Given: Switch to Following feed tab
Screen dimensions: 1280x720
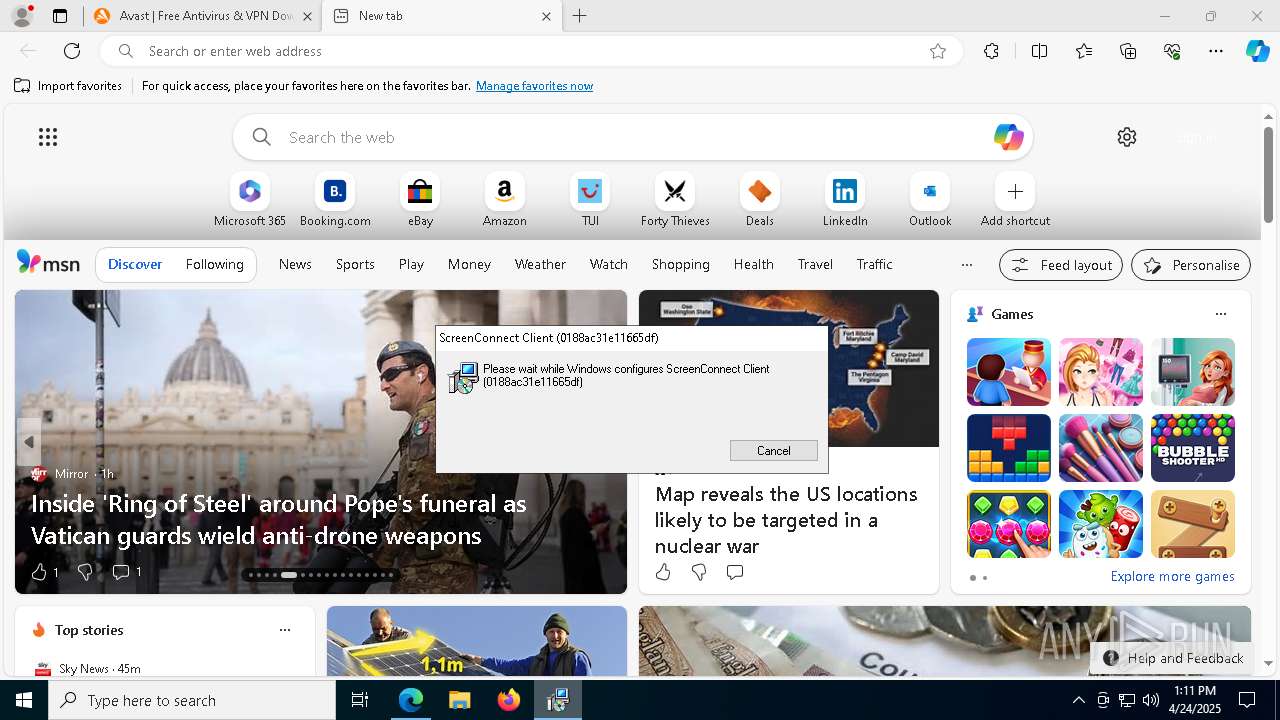Looking at the screenshot, I should pyautogui.click(x=214, y=264).
